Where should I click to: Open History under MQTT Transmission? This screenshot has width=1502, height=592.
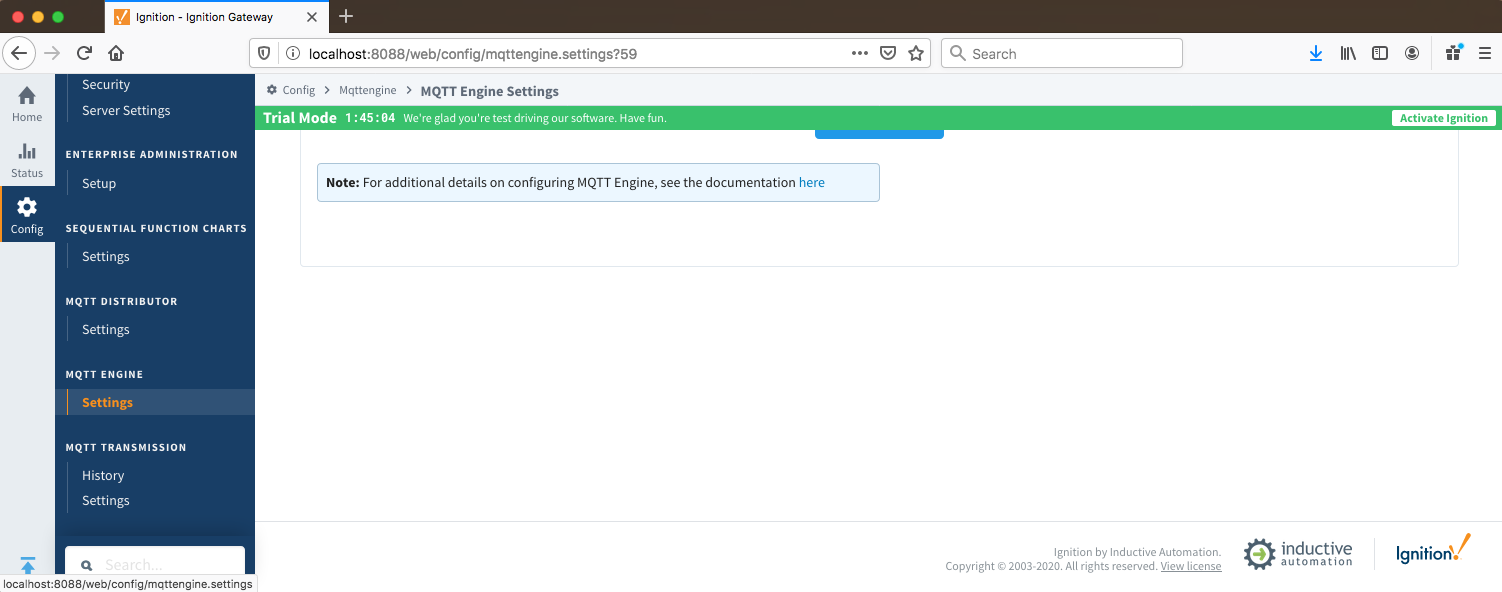tap(103, 475)
